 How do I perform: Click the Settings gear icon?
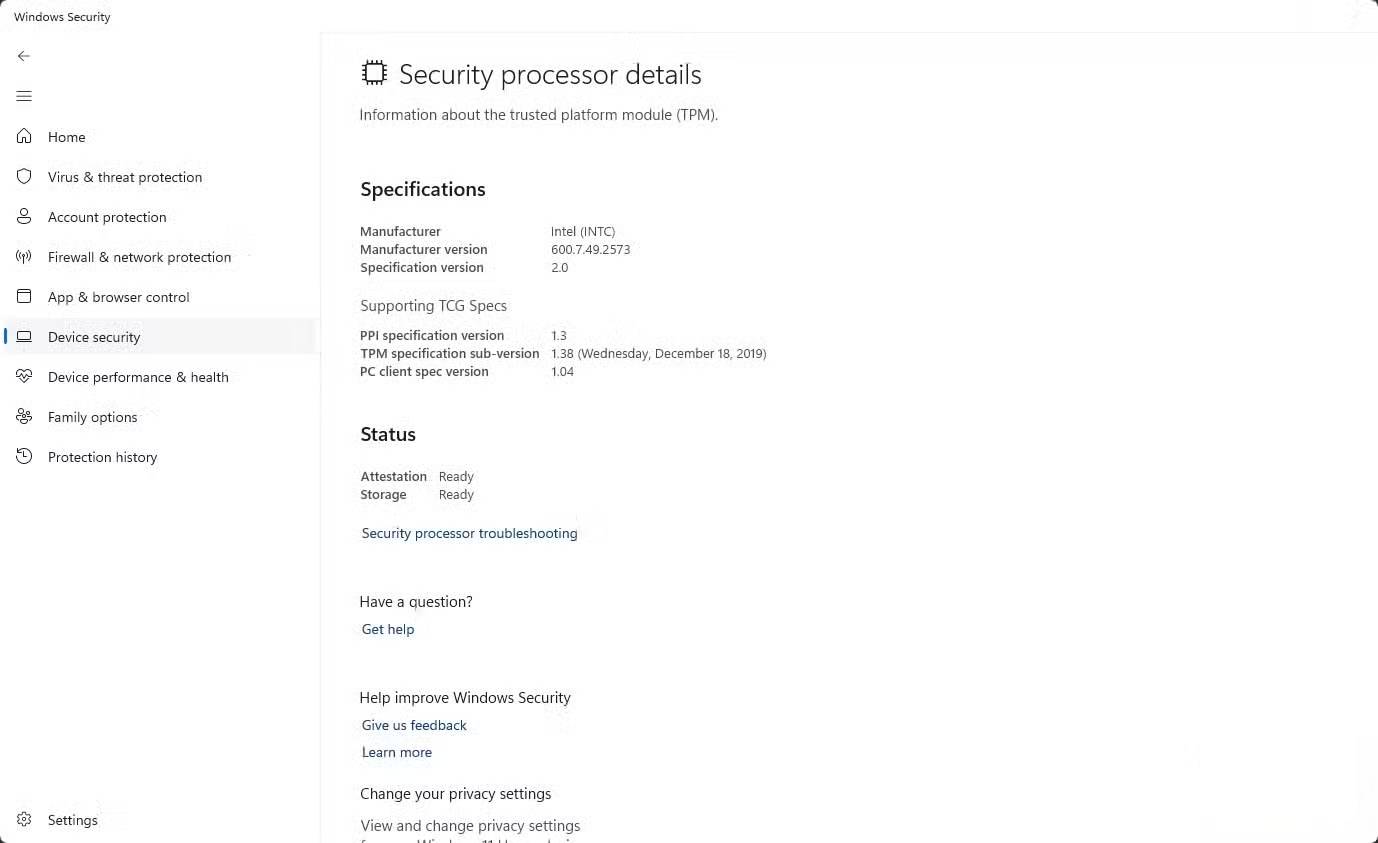(24, 820)
